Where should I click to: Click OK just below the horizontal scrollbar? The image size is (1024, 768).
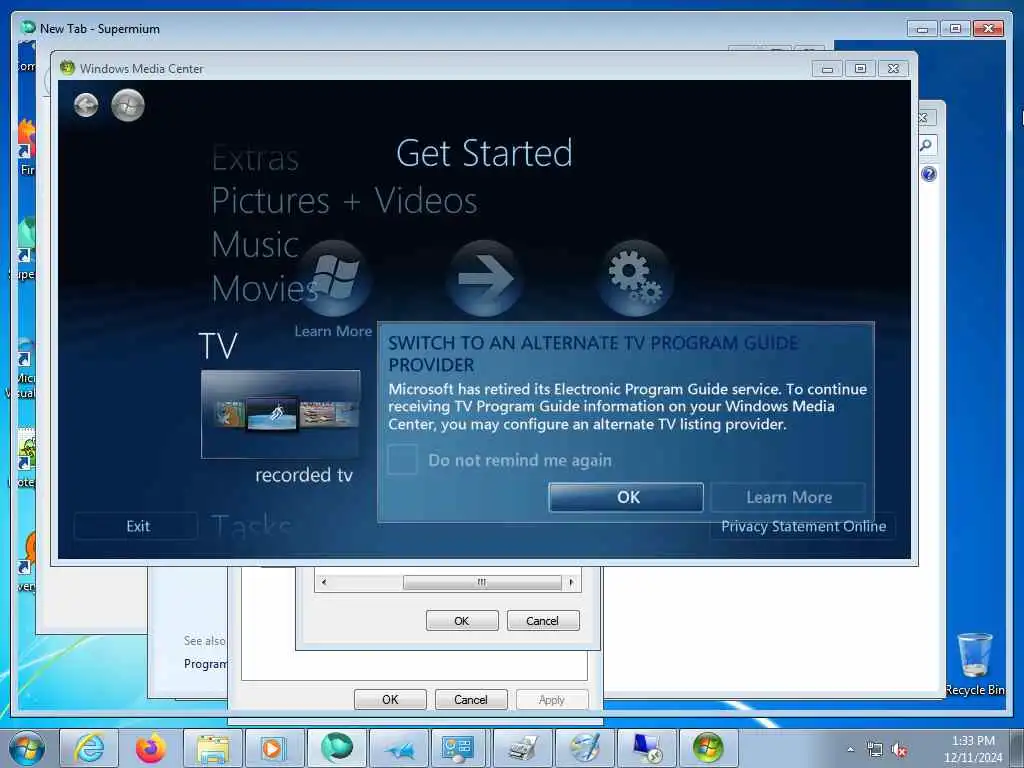point(462,620)
